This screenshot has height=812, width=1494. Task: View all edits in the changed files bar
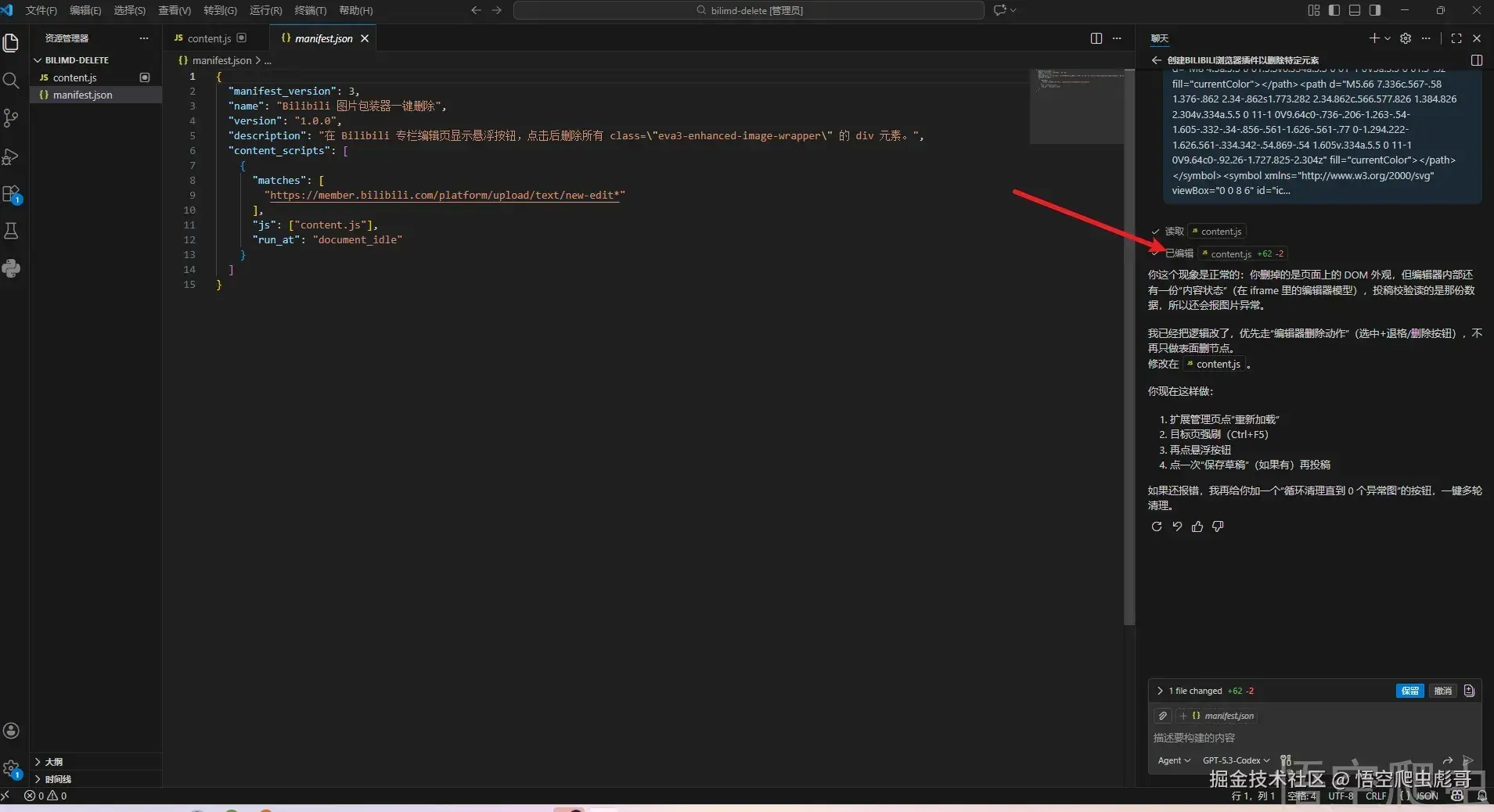1469,691
